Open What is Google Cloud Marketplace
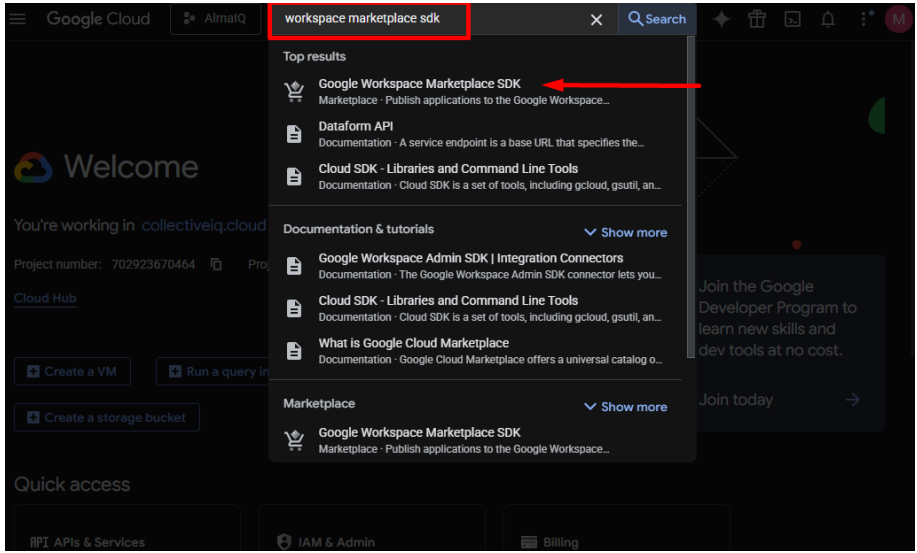Screen dimensions: 917x553 point(475,351)
